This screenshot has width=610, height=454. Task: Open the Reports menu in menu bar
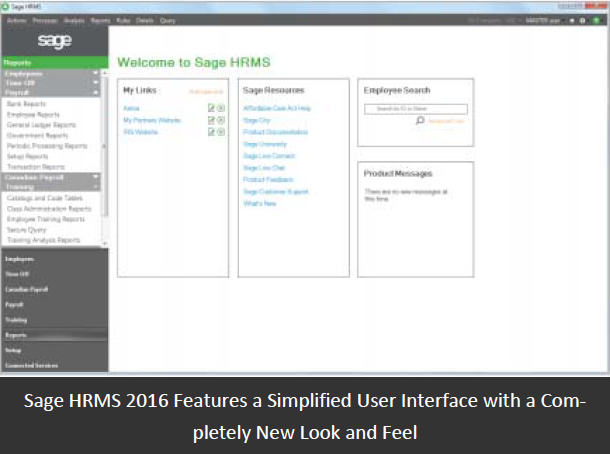pos(100,20)
